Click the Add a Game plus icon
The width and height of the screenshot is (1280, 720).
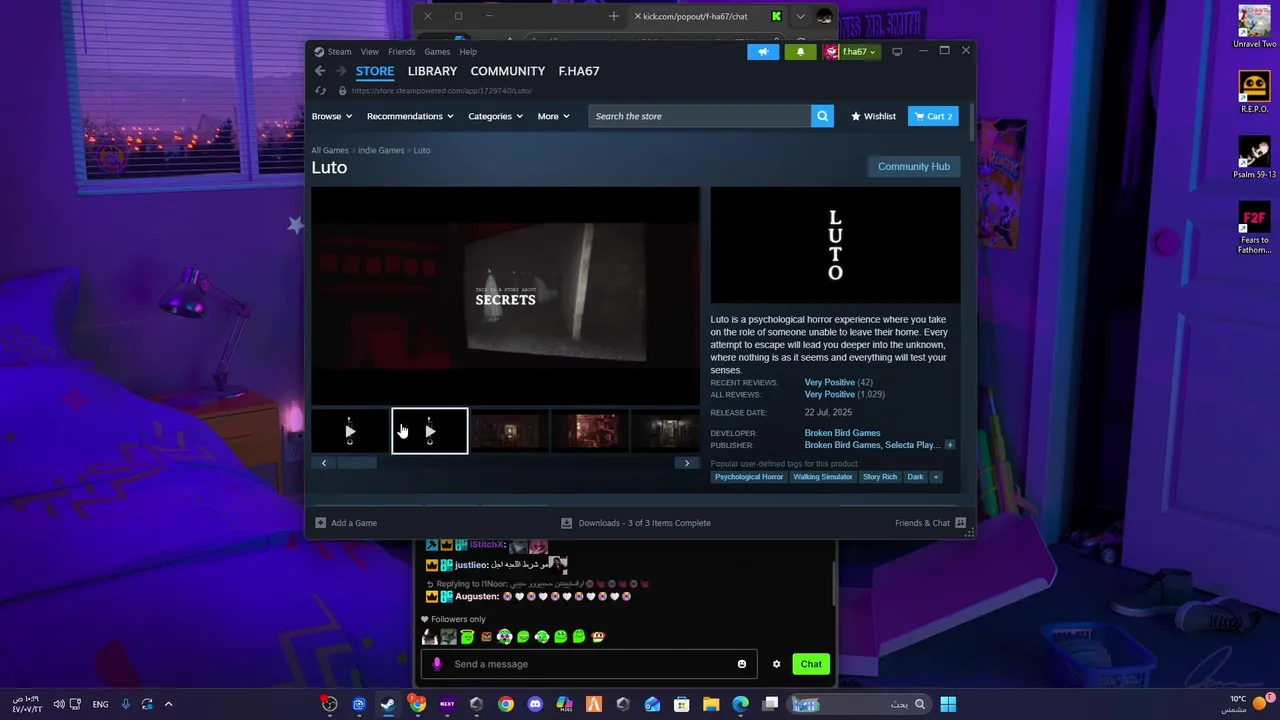click(x=320, y=523)
